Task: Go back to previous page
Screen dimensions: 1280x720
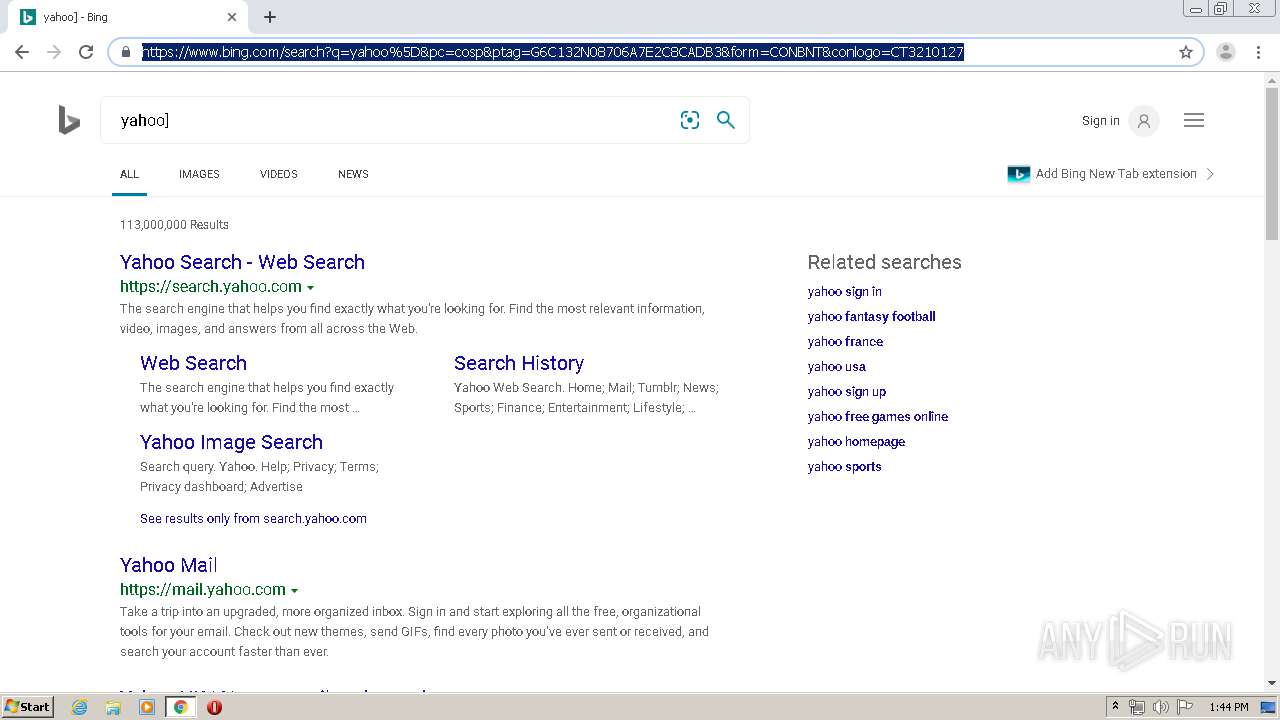Action: (x=22, y=52)
